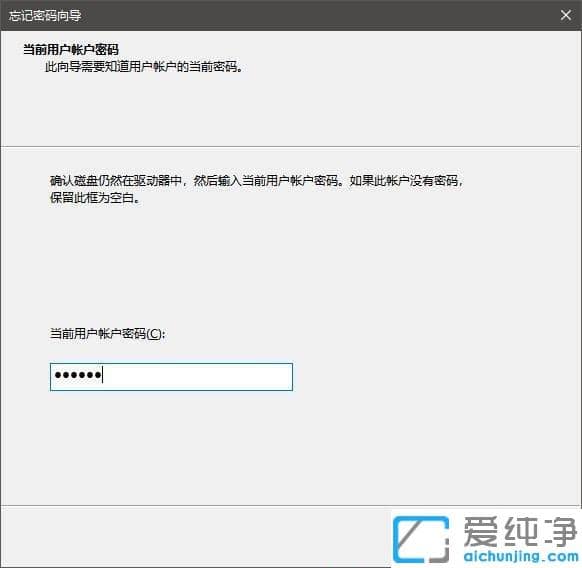The height and width of the screenshot is (568, 582).
Task: Click the current user account password field
Action: [171, 377]
